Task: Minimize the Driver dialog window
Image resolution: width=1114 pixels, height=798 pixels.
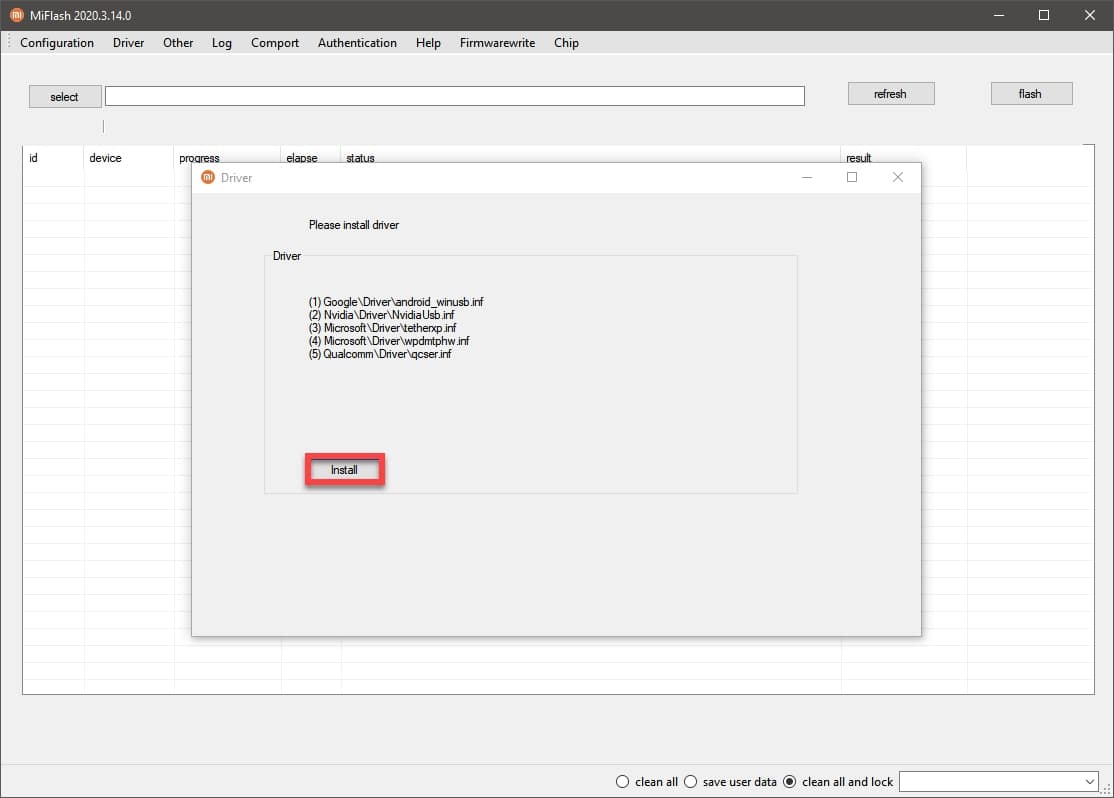Action: click(806, 177)
